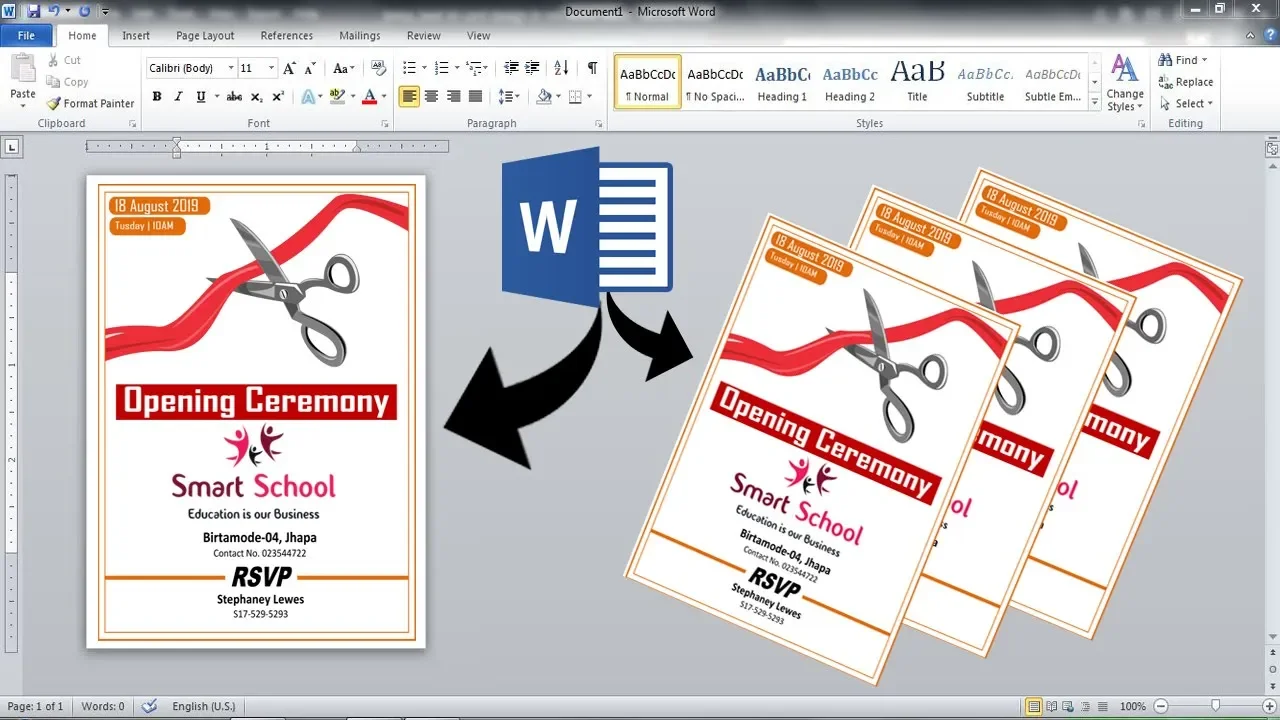The image size is (1280, 720).
Task: Click the tab selector box left of ruler
Action: point(12,147)
